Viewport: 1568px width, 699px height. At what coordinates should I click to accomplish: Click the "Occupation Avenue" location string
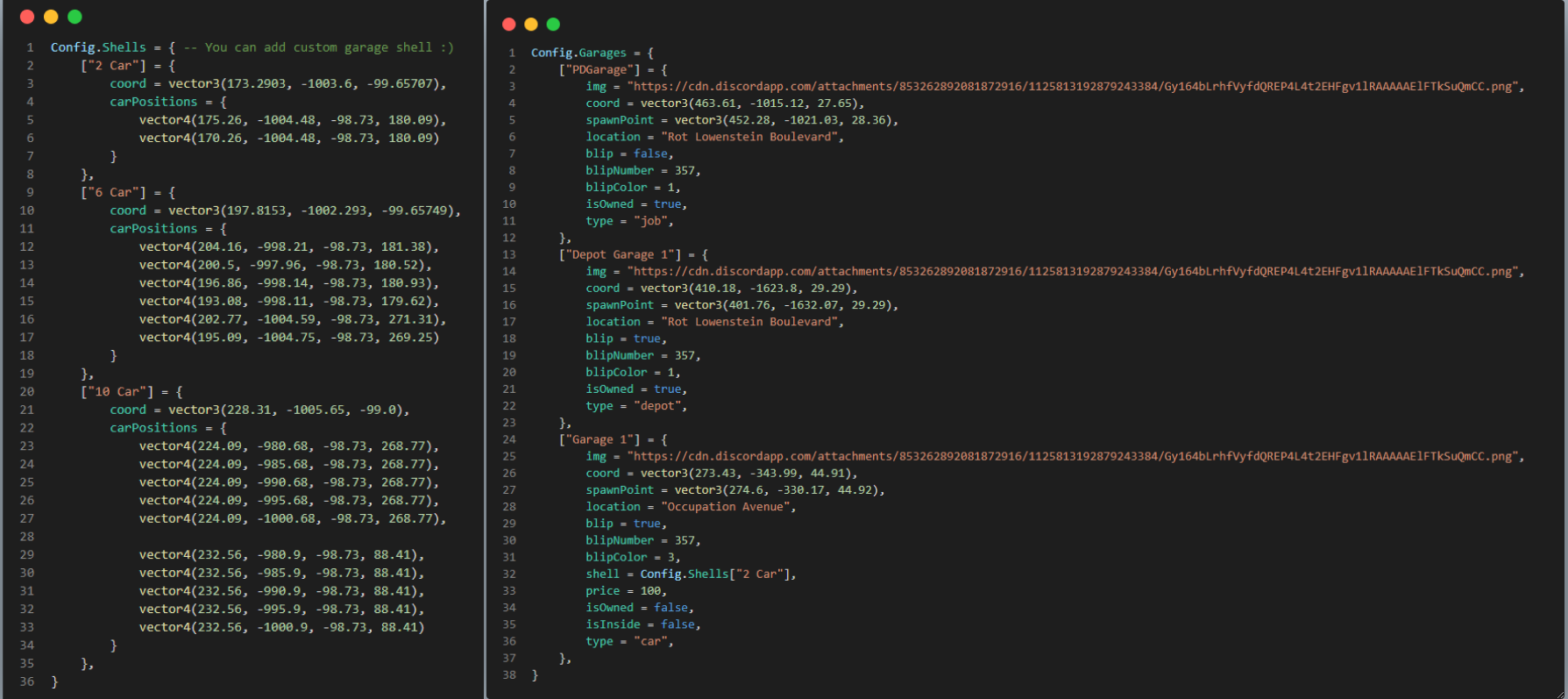click(727, 507)
